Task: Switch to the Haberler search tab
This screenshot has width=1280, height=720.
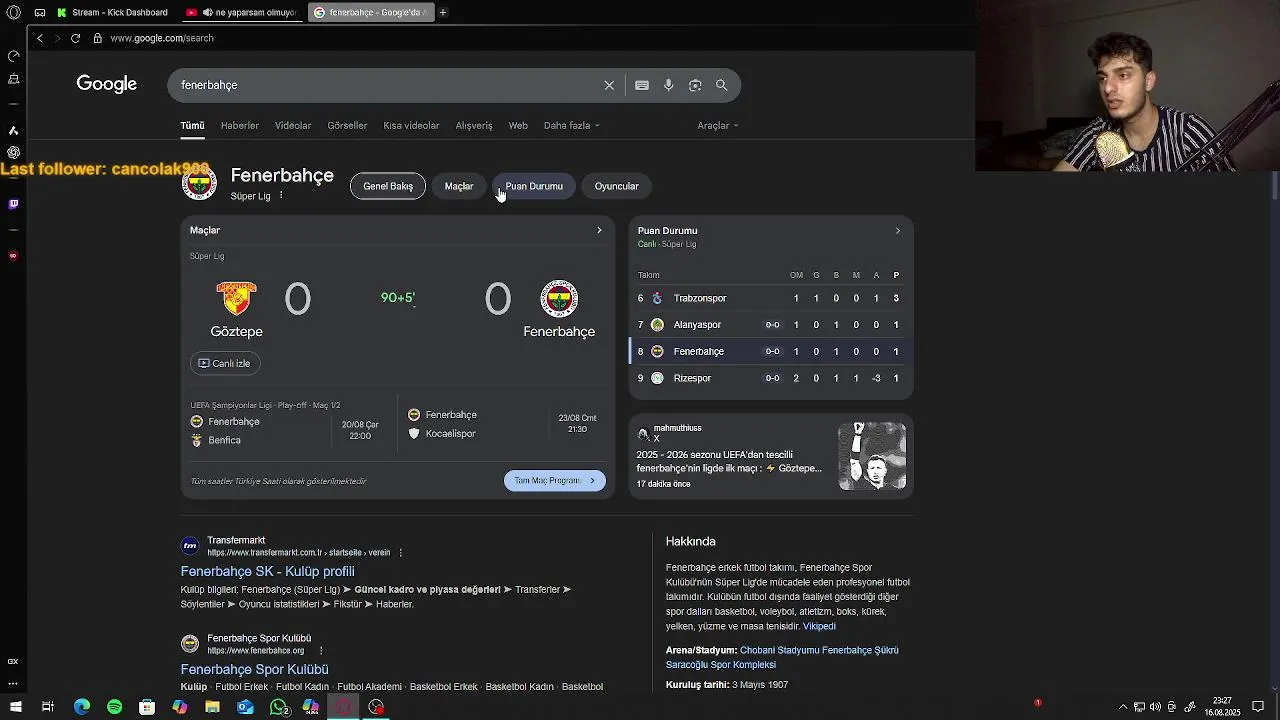Action: tap(240, 125)
